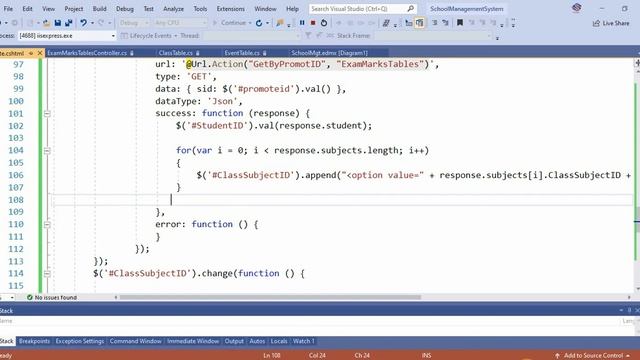The image size is (640, 360).
Task: Open the Continue button dropdown arrow
Action: tap(250, 23)
